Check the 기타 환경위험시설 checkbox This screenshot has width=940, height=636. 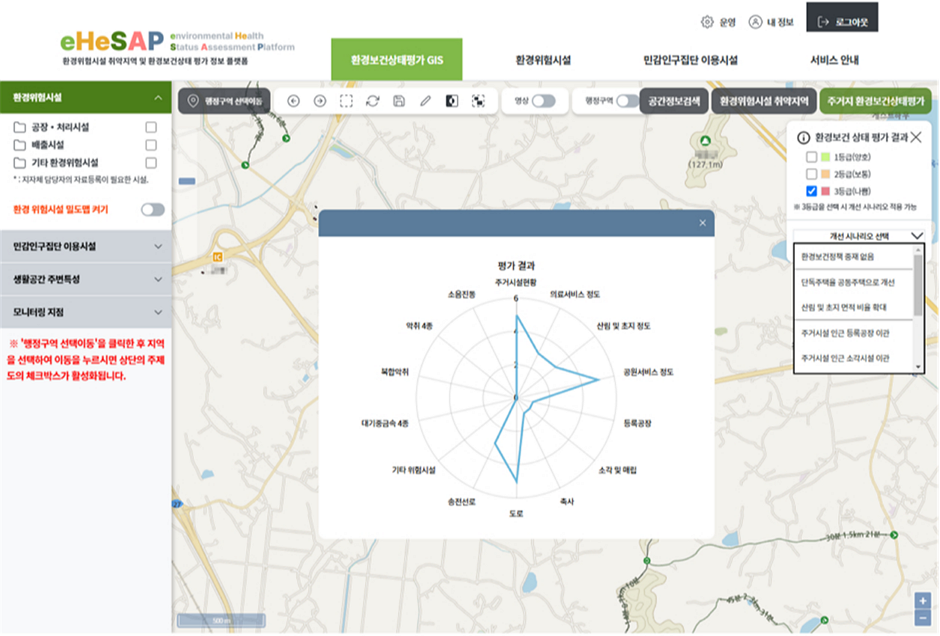[x=151, y=163]
